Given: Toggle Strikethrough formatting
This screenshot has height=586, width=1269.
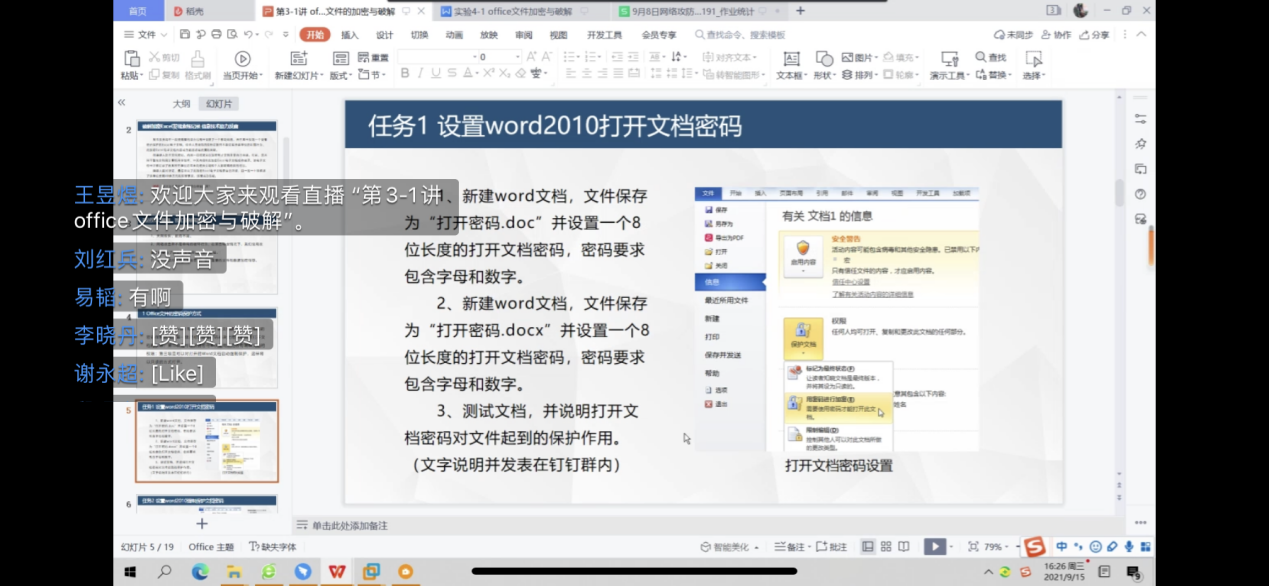Looking at the screenshot, I should coord(453,74).
